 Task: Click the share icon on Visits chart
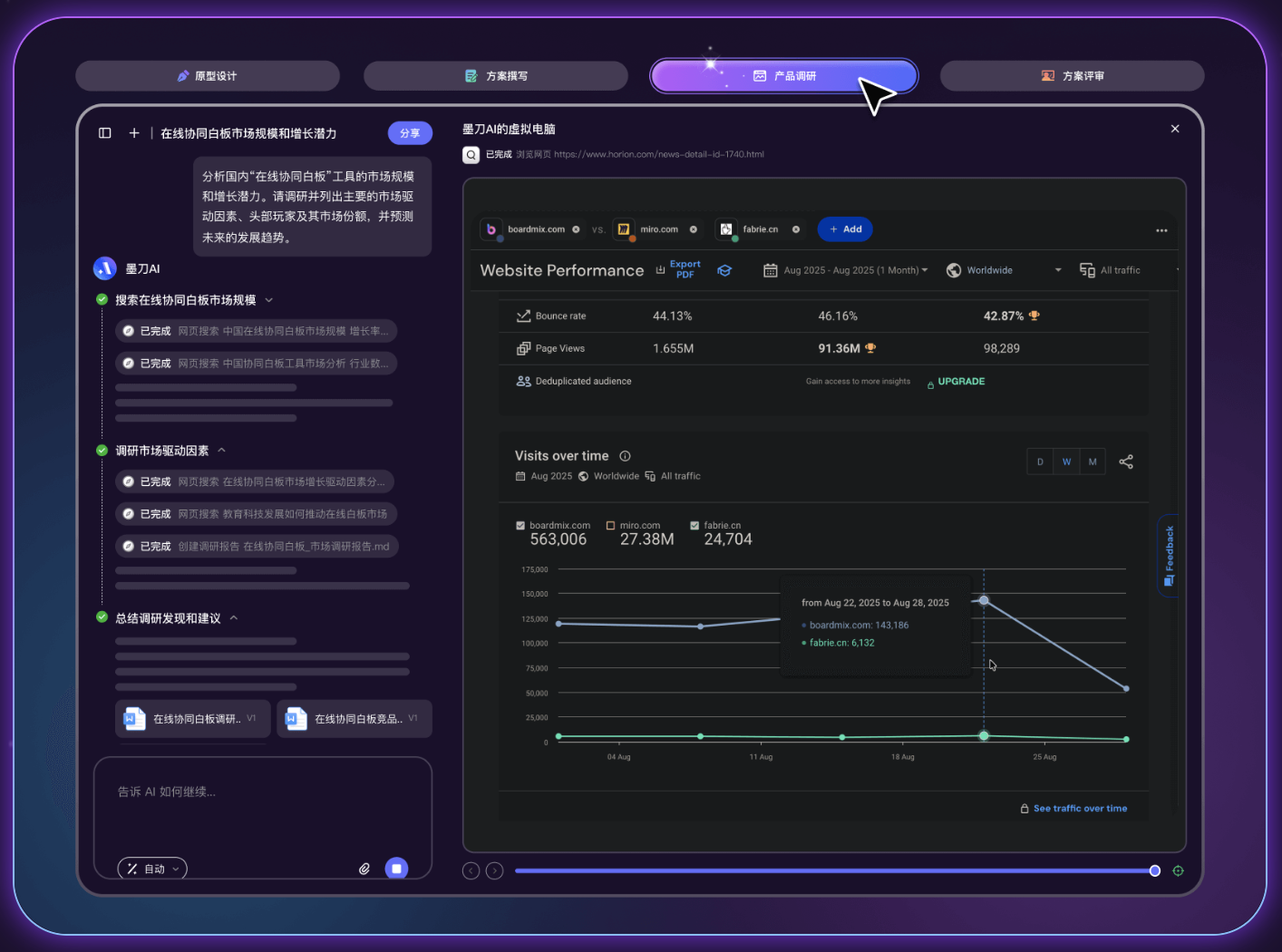1126,461
